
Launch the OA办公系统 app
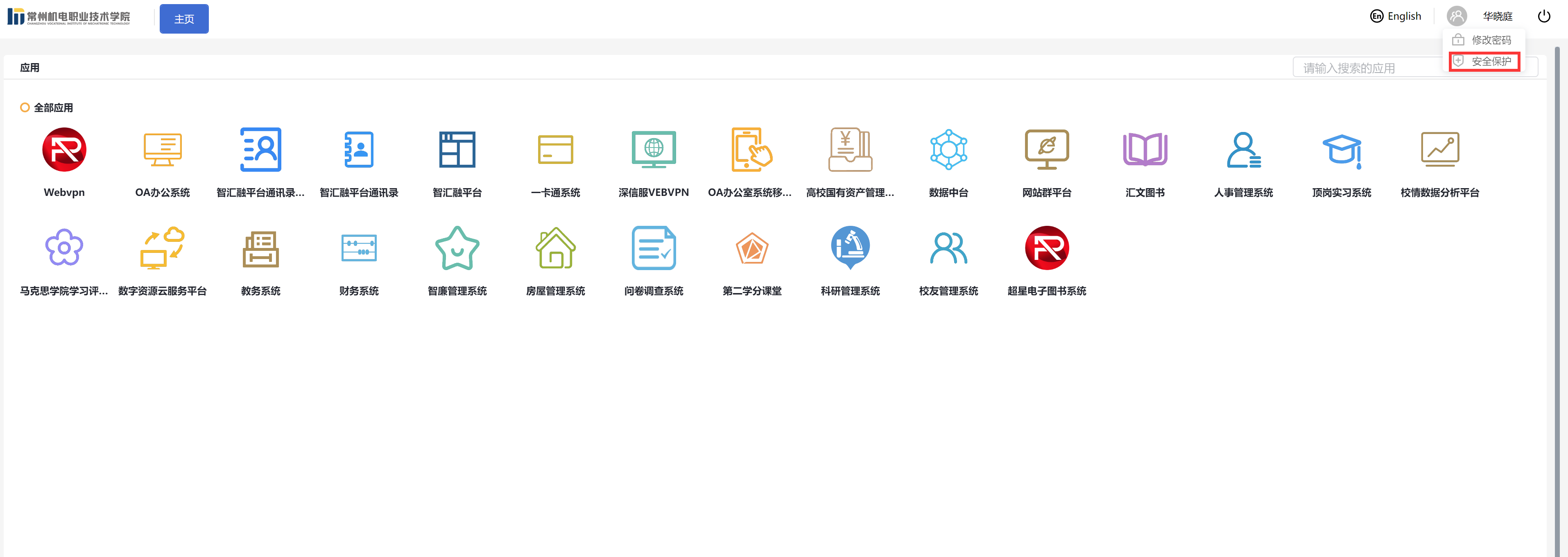163,150
